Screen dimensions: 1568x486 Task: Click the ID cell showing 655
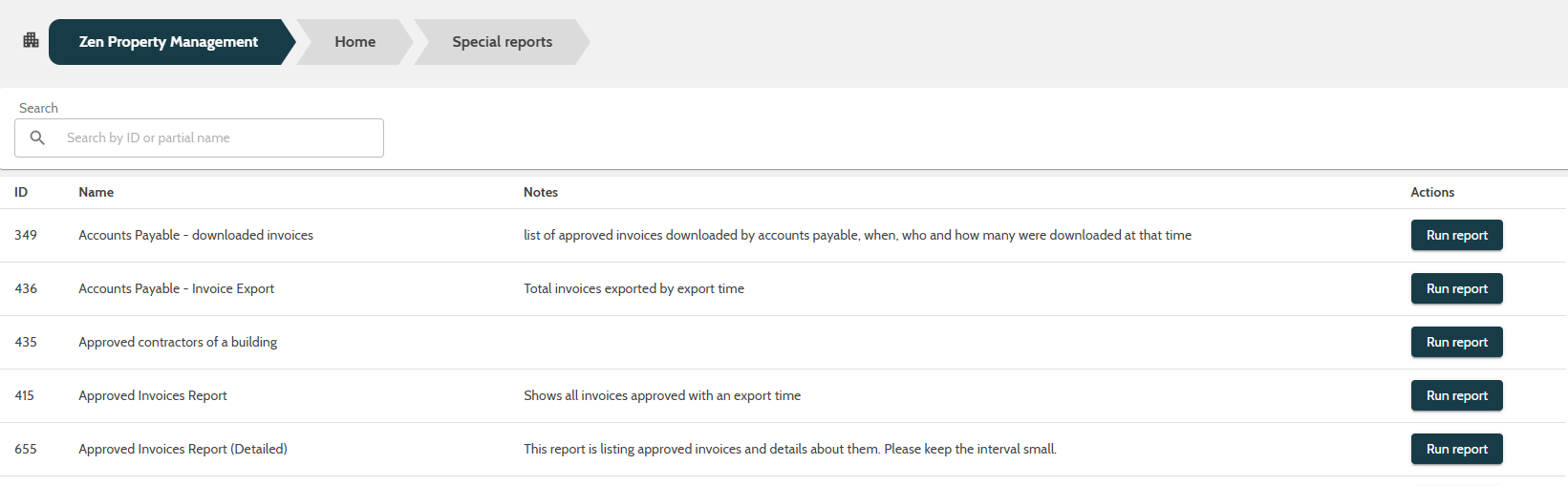(26, 449)
